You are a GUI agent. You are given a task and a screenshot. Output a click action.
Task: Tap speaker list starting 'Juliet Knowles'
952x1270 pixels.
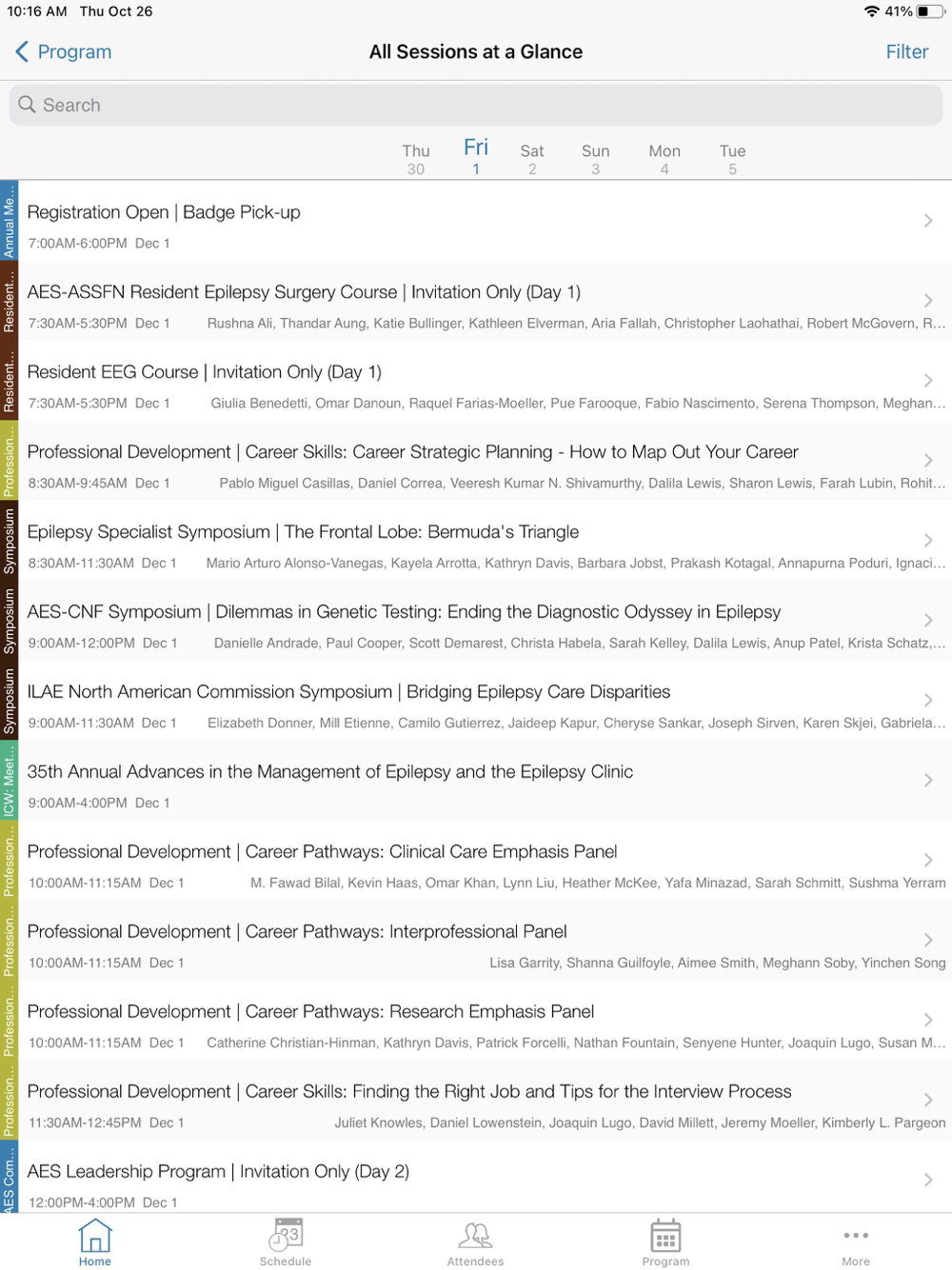640,1123
